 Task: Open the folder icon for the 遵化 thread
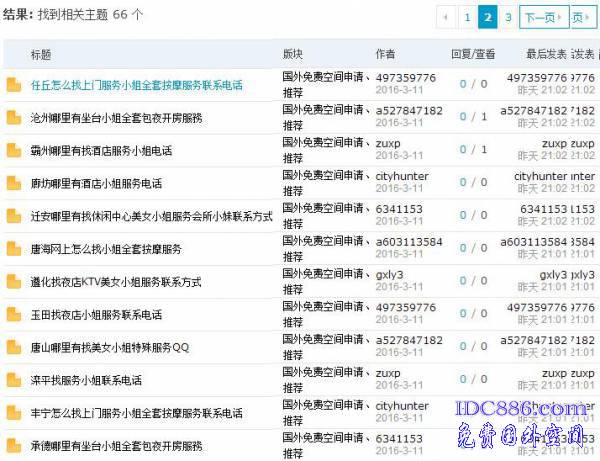point(13,282)
